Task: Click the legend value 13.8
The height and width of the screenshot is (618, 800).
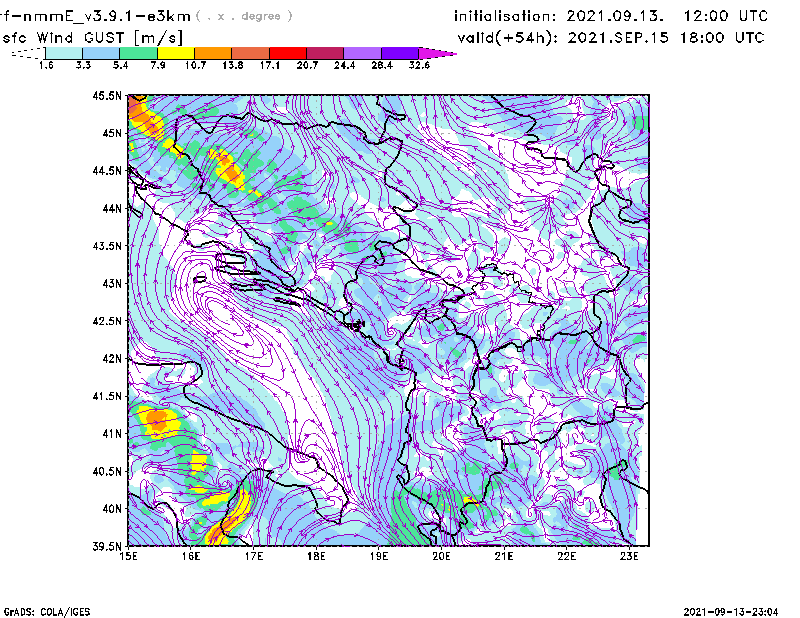Action: pyautogui.click(x=232, y=65)
